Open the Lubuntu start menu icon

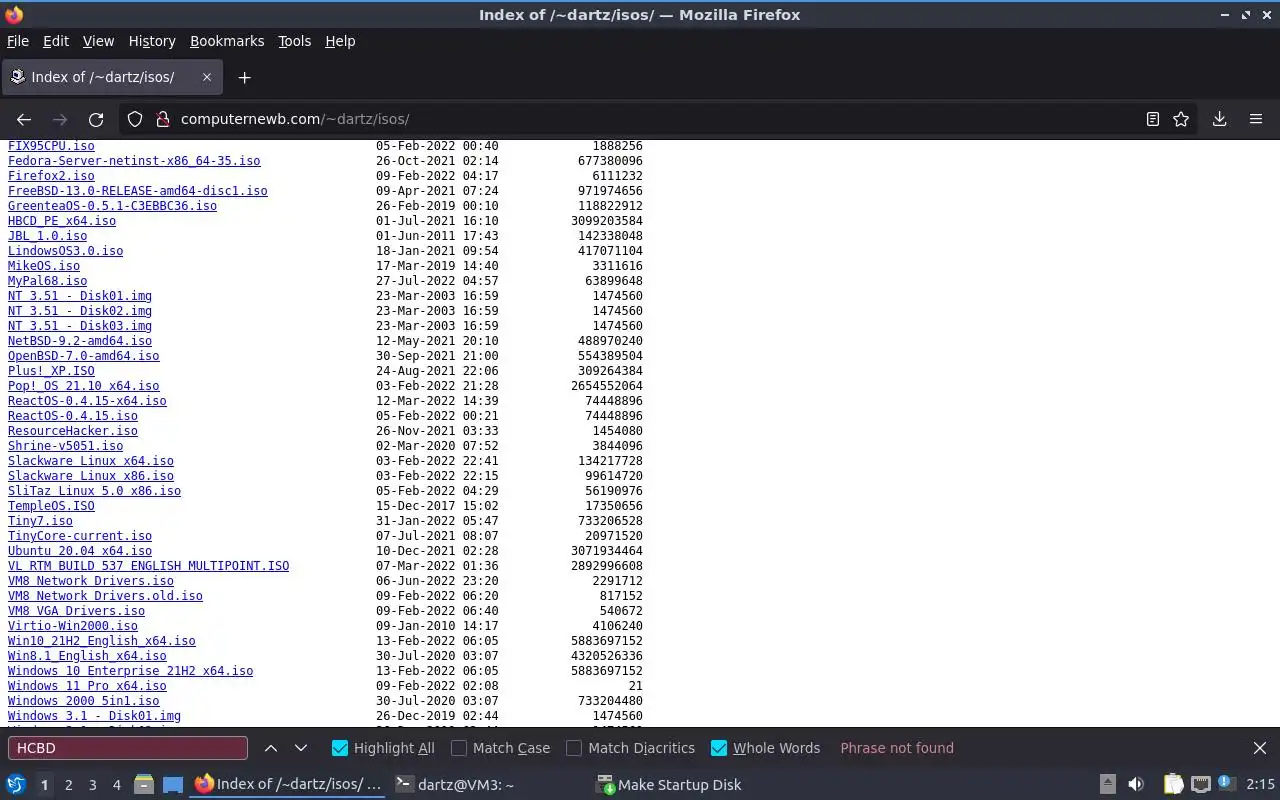(16, 784)
